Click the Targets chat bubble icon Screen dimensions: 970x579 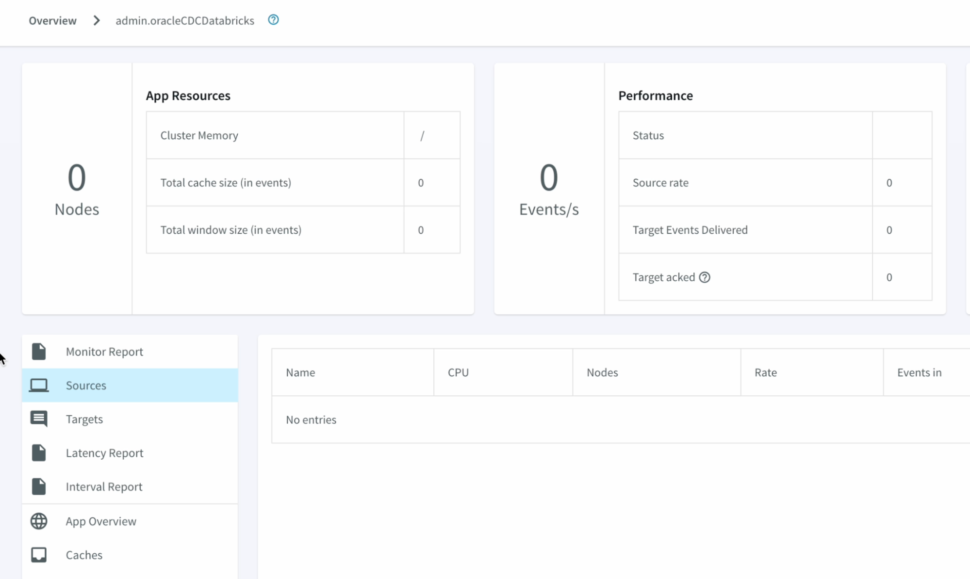click(39, 420)
